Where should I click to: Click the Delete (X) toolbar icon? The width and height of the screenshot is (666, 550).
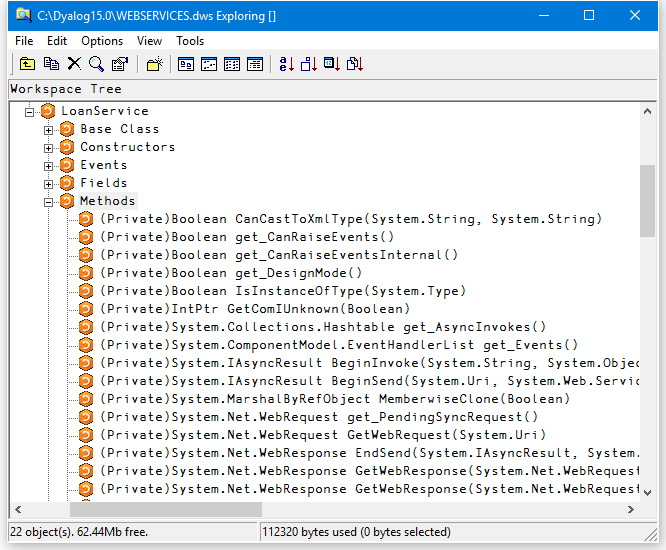point(73,64)
